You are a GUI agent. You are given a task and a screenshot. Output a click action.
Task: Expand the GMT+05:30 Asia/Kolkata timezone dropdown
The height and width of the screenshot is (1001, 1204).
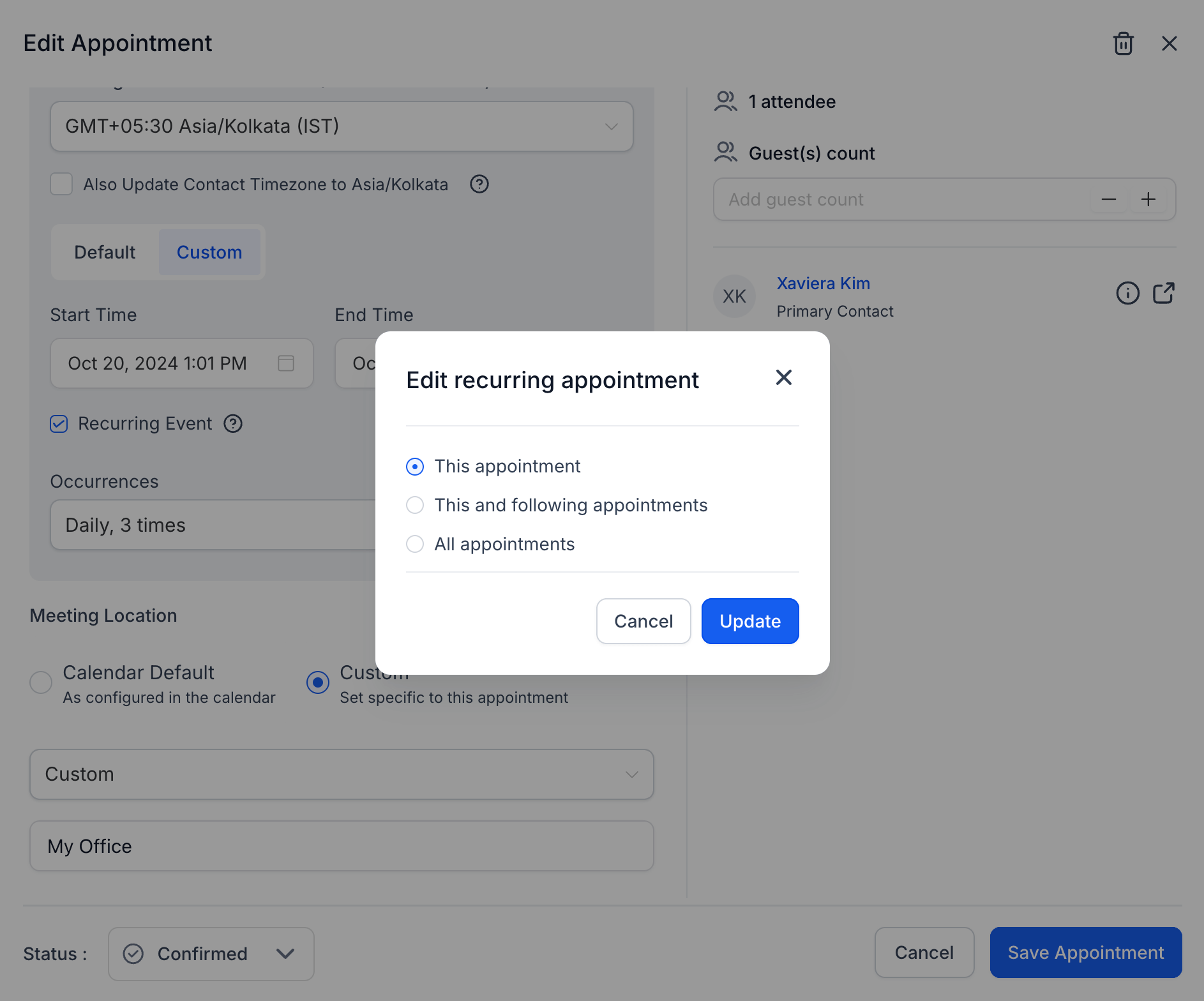tap(342, 126)
